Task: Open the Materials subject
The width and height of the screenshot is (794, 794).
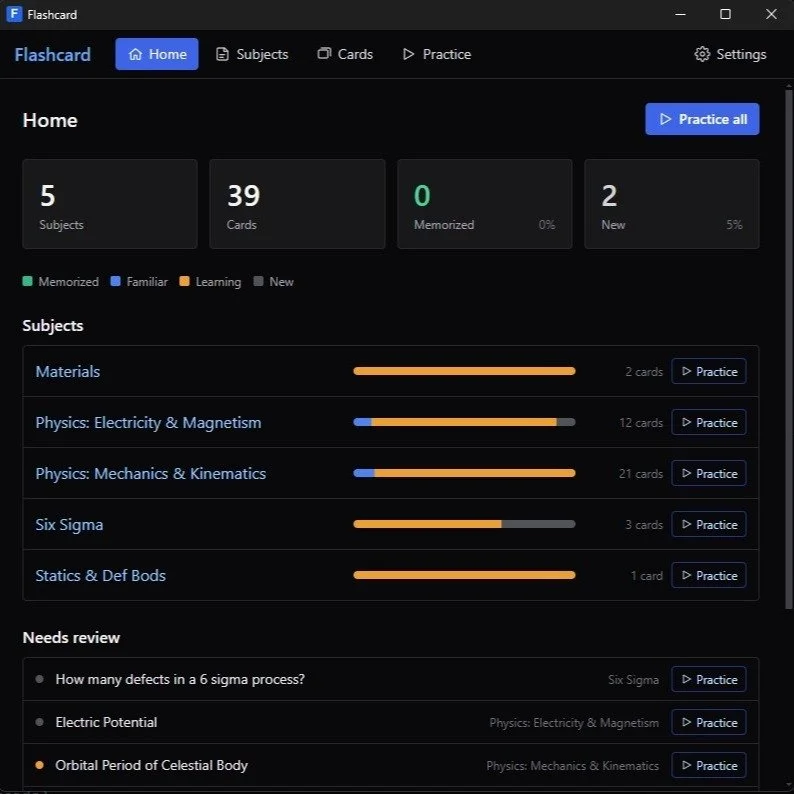Action: click(x=68, y=371)
